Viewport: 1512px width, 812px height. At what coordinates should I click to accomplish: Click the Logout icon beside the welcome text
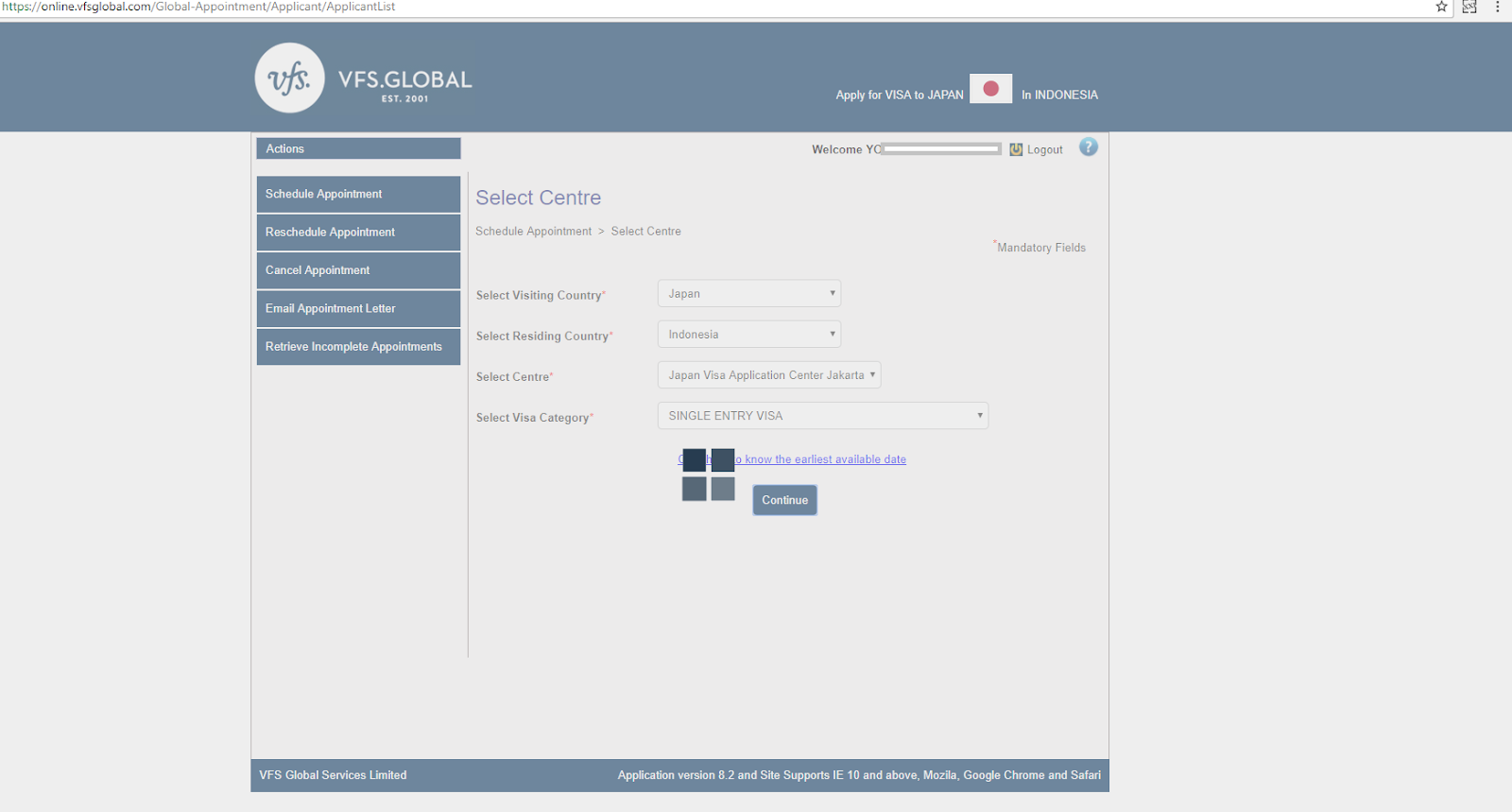click(1016, 149)
